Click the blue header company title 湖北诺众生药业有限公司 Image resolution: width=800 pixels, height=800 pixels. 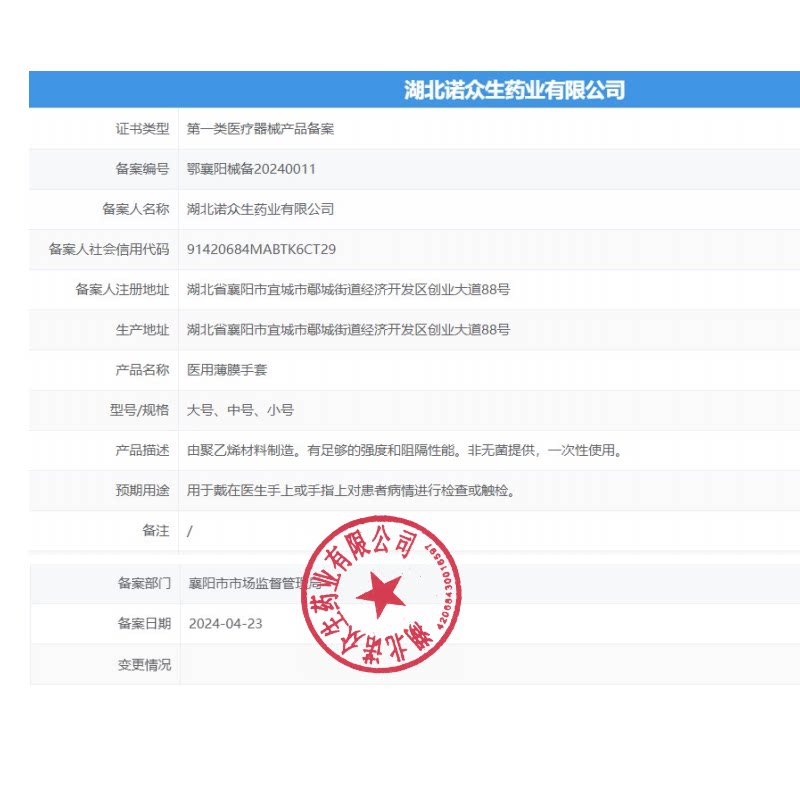pyautogui.click(x=514, y=90)
